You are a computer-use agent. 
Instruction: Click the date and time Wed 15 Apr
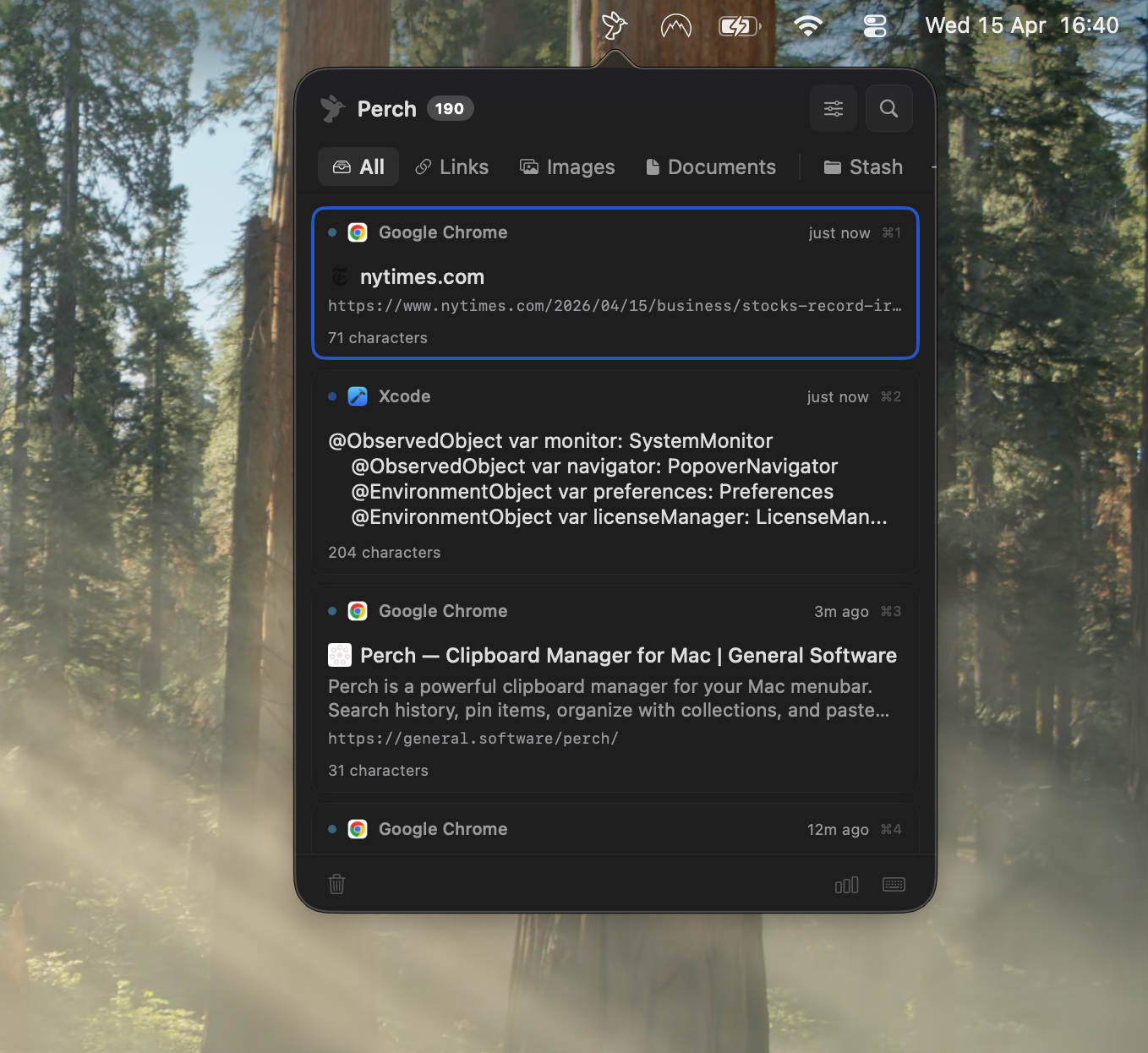[1022, 25]
